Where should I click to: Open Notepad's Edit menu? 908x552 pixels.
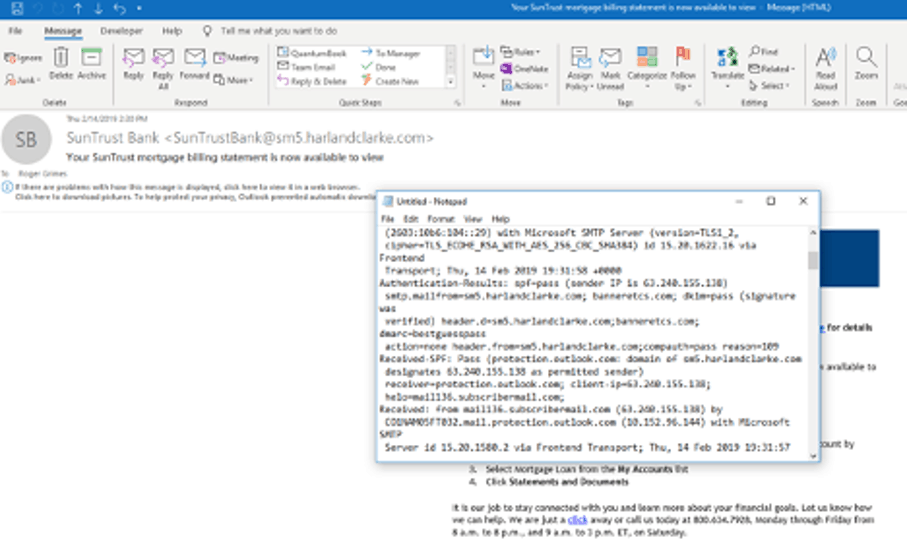[411, 219]
